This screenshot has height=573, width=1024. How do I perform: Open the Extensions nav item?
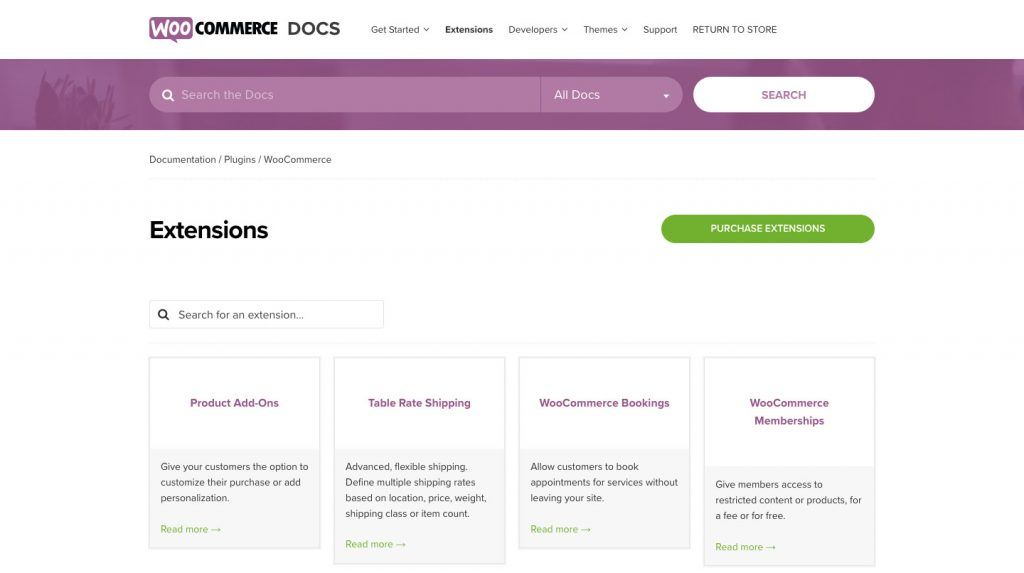coord(469,29)
